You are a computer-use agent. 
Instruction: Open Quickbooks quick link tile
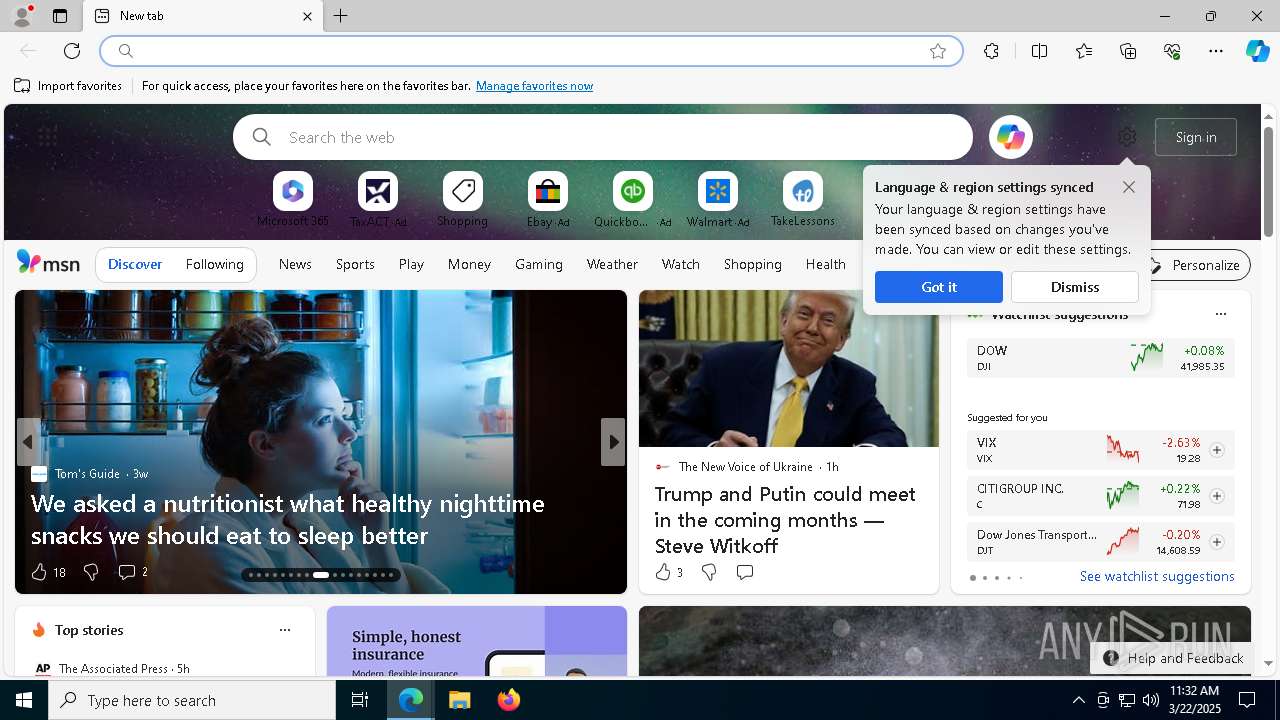coord(633,199)
